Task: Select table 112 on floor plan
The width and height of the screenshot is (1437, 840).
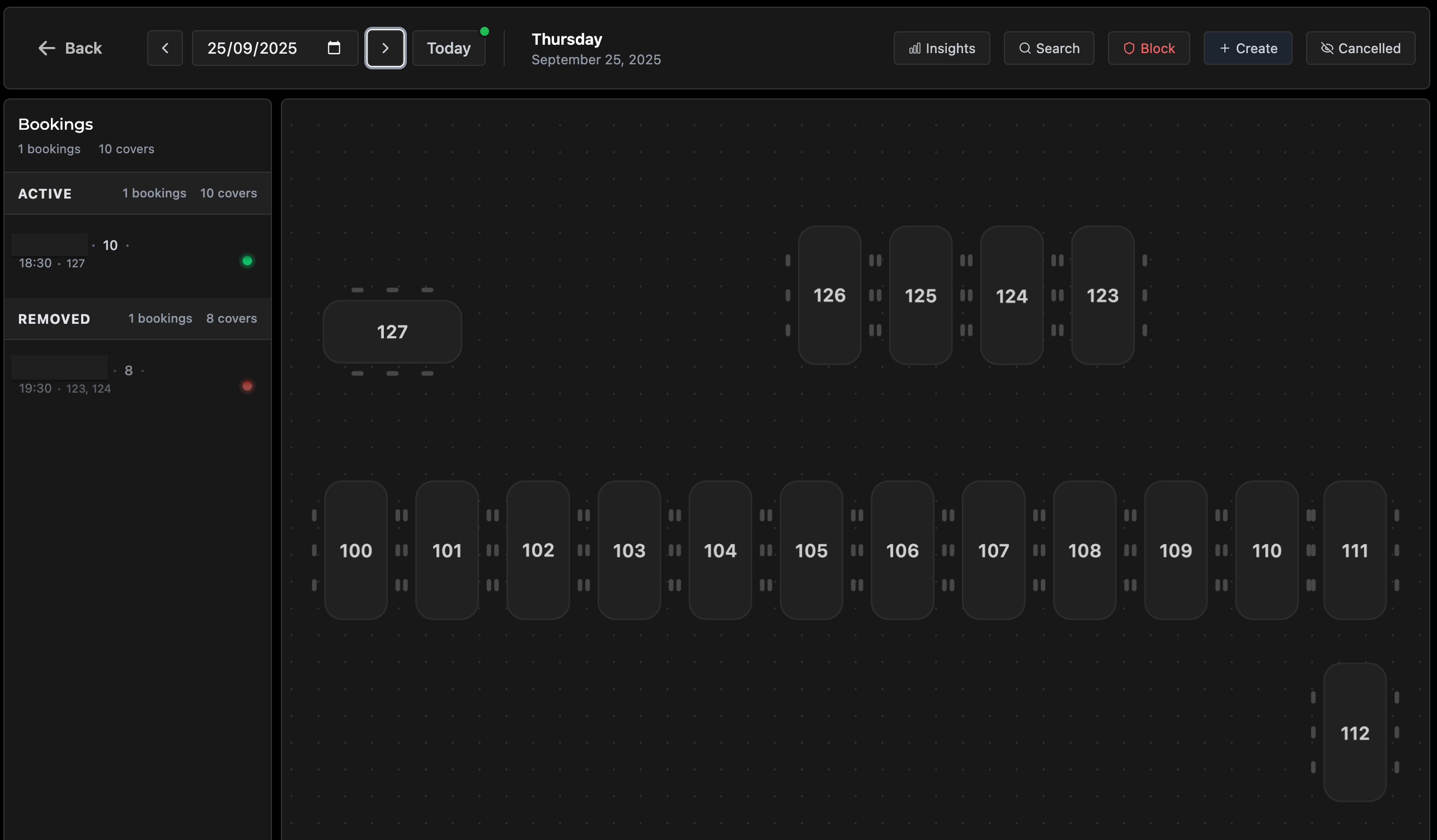Action: click(x=1354, y=733)
